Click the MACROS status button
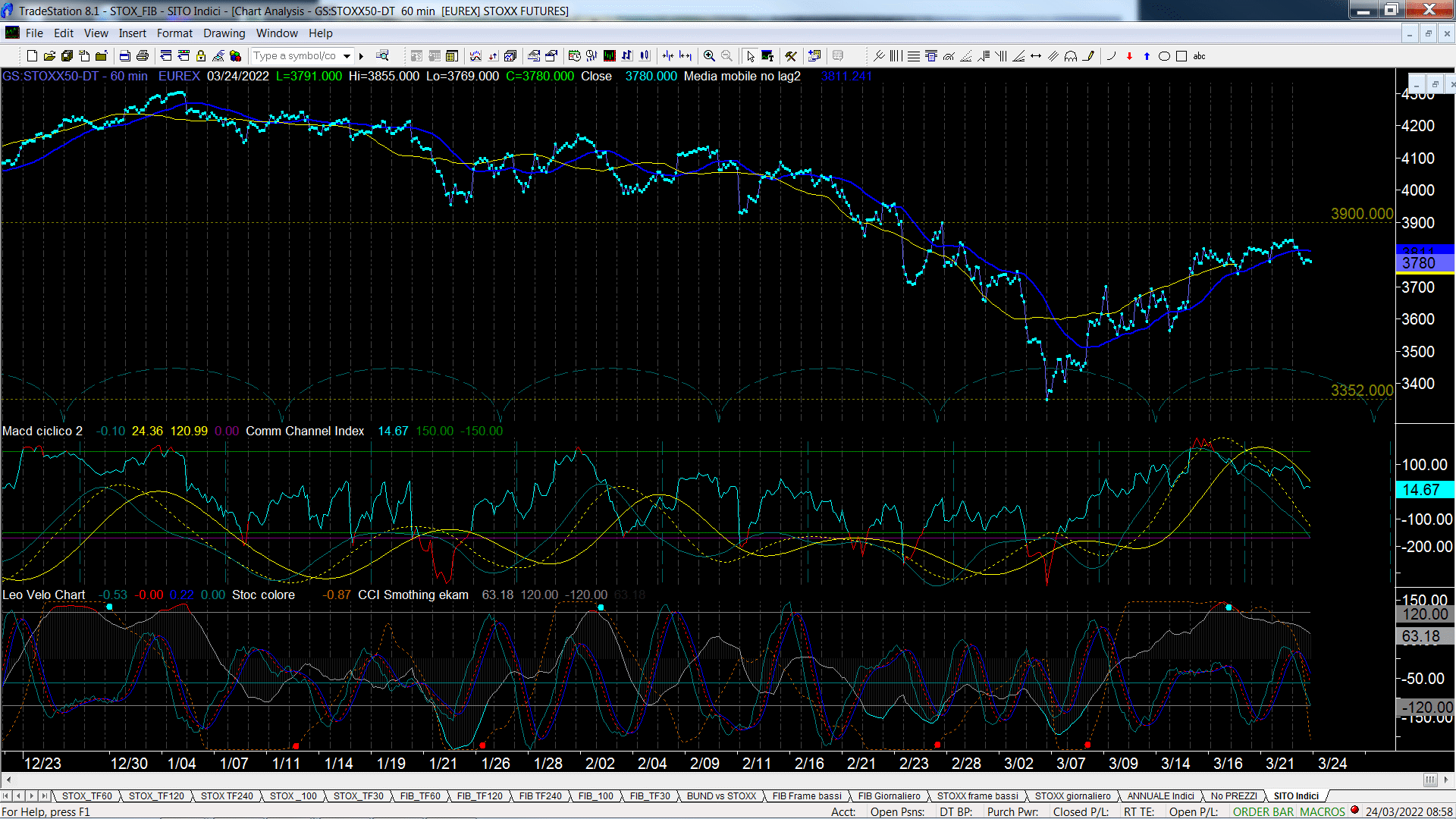1456x819 pixels. coord(1322,811)
